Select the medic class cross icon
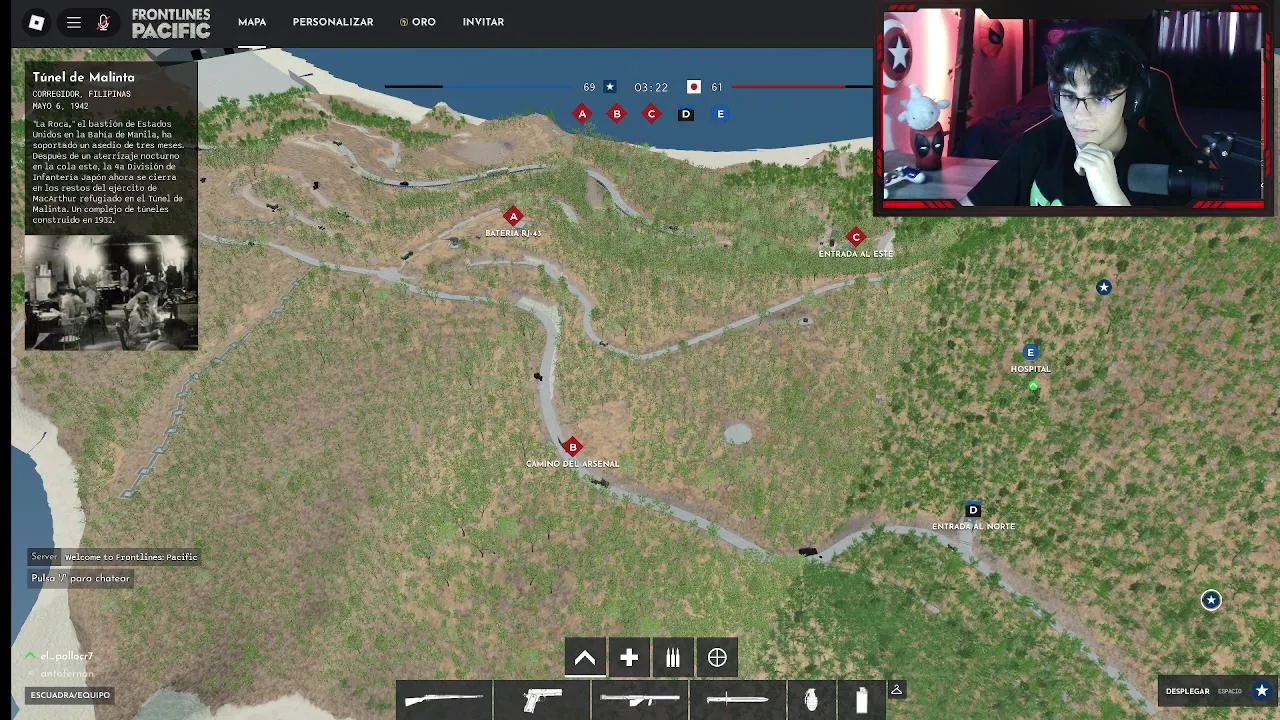 click(629, 658)
